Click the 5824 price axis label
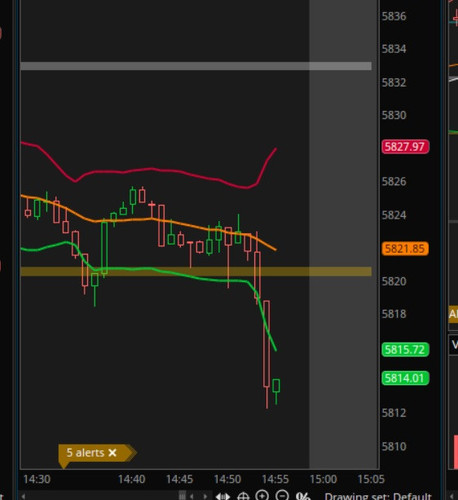The width and height of the screenshot is (458, 500). (394, 215)
